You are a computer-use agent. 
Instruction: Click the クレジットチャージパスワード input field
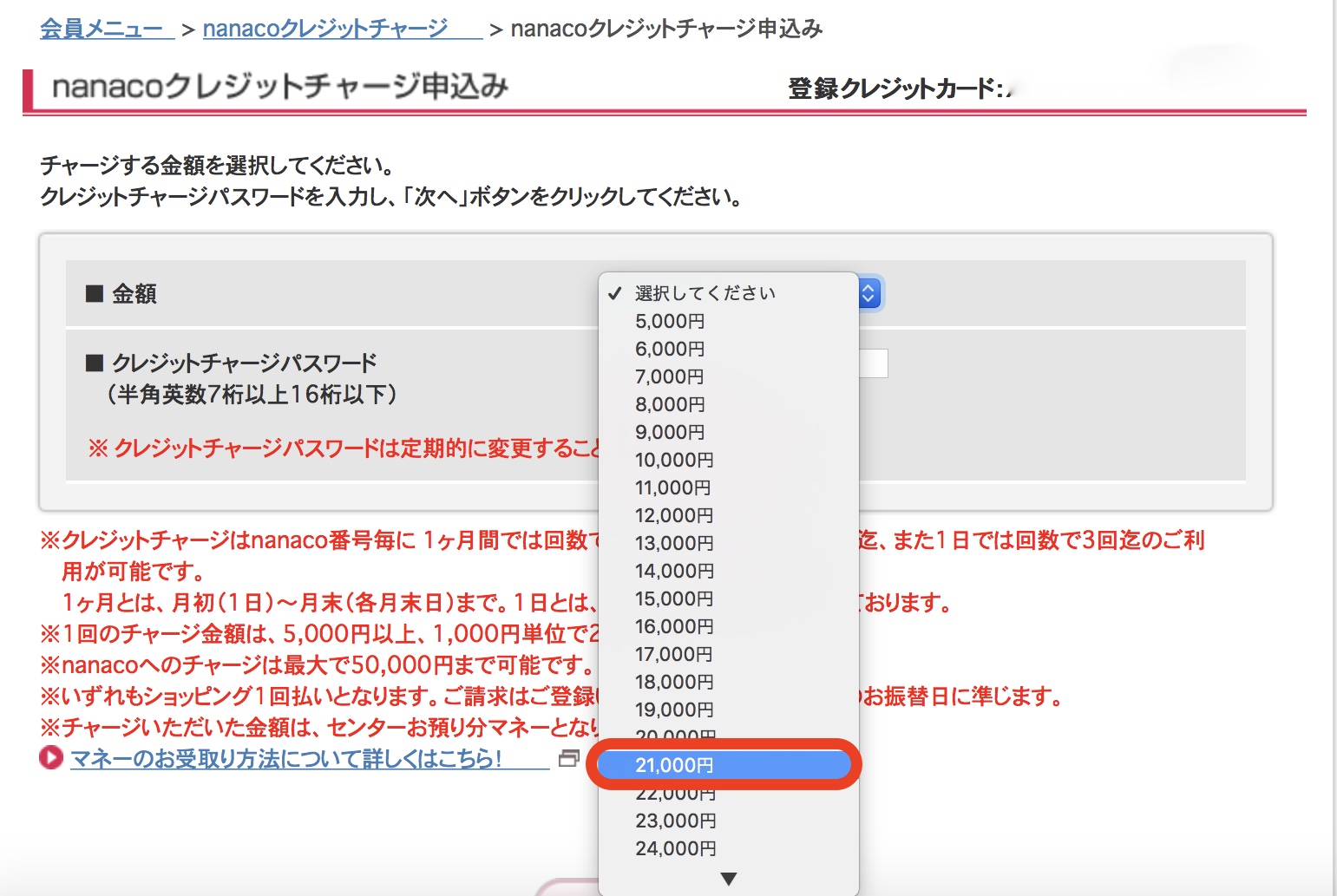click(x=873, y=363)
